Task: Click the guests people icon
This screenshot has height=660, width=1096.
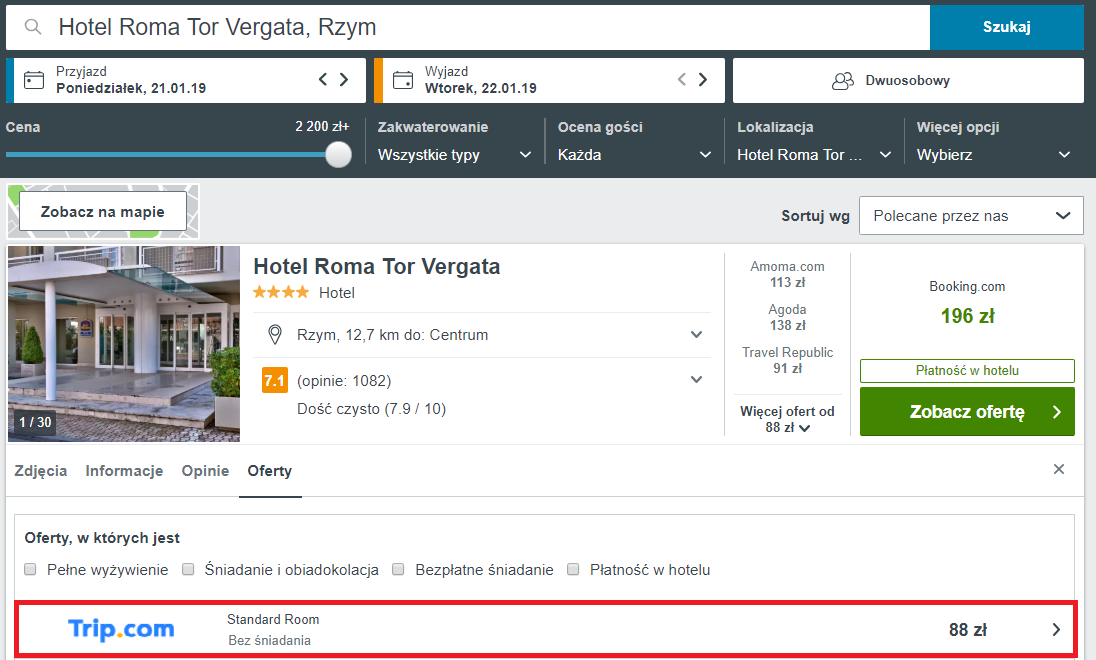Action: tap(843, 80)
